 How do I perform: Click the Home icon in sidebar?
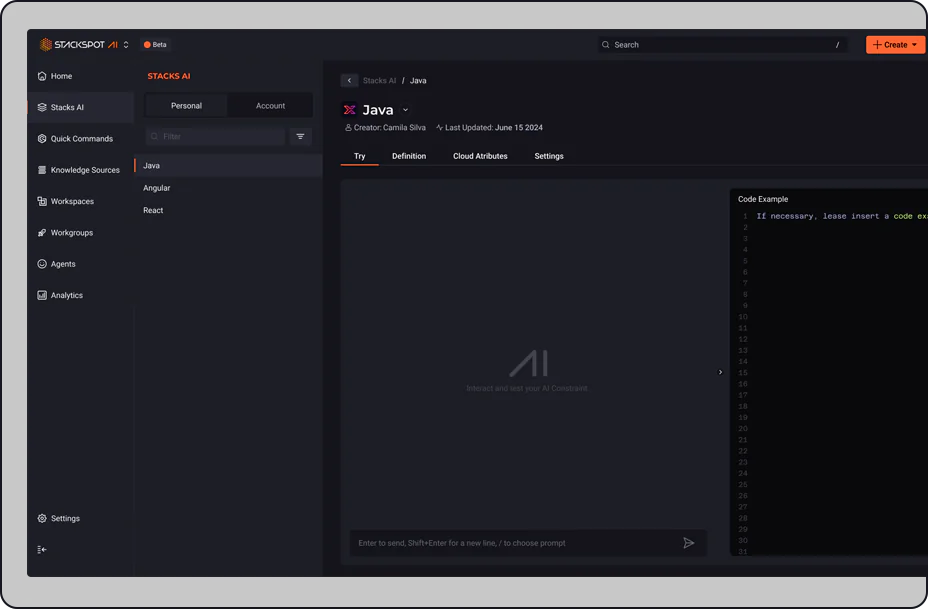click(42, 76)
